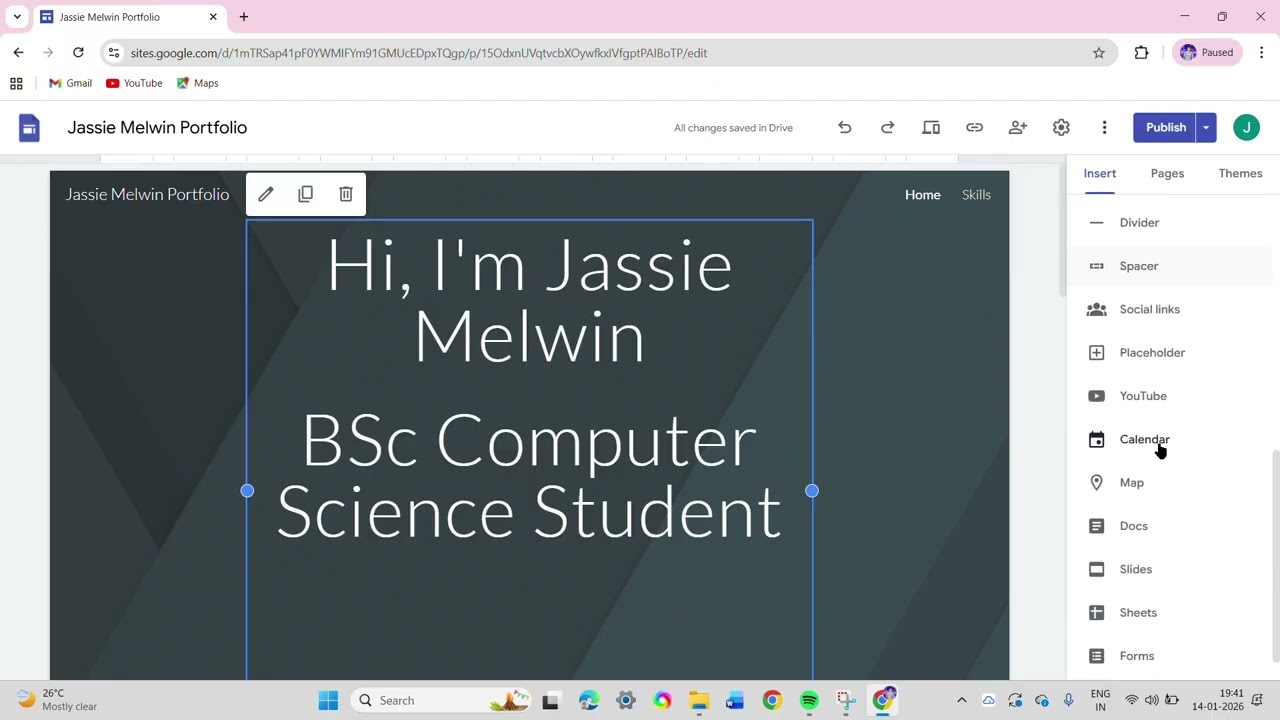Show hidden system tray icons

click(962, 700)
